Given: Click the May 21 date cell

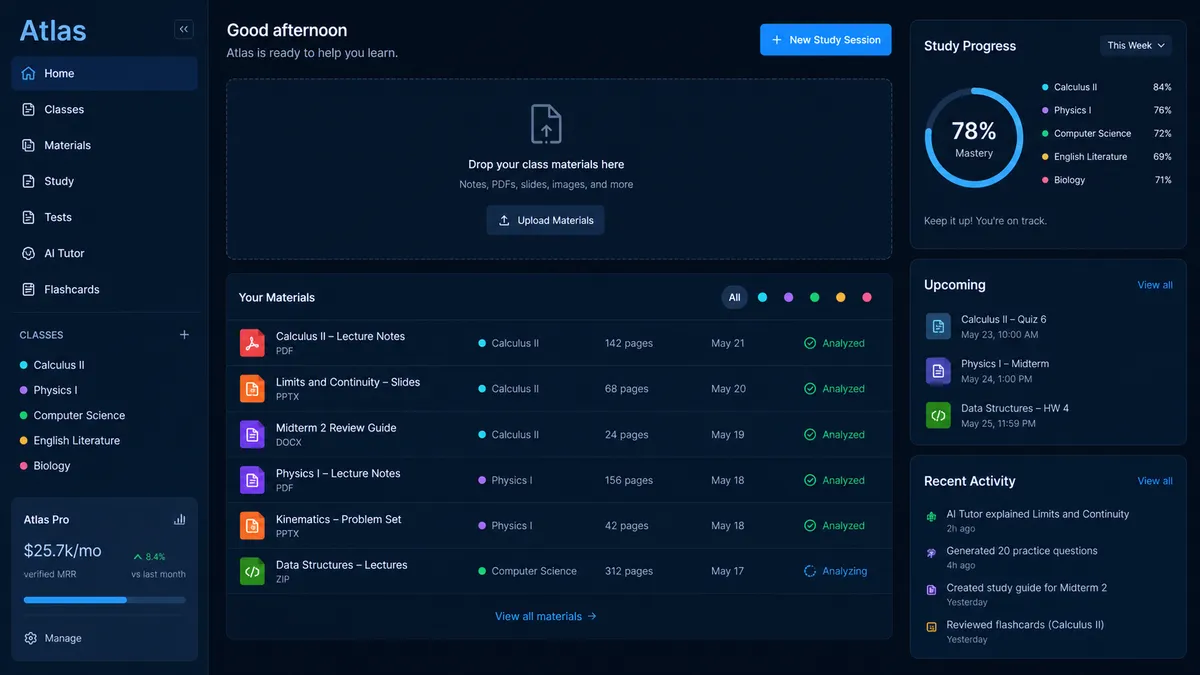Looking at the screenshot, I should click(x=728, y=343).
